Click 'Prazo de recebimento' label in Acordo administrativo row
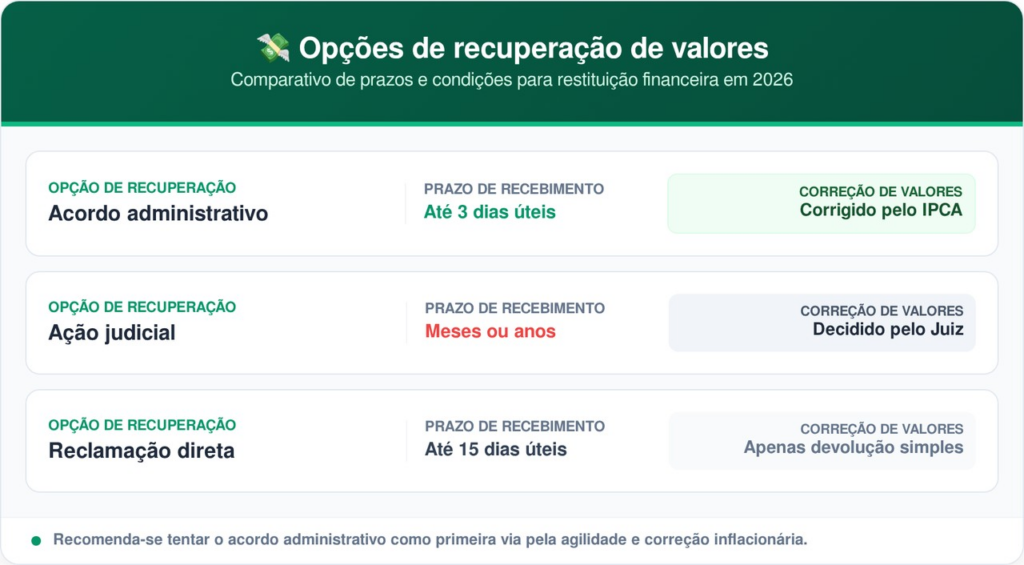The height and width of the screenshot is (565, 1024). pyautogui.click(x=514, y=189)
